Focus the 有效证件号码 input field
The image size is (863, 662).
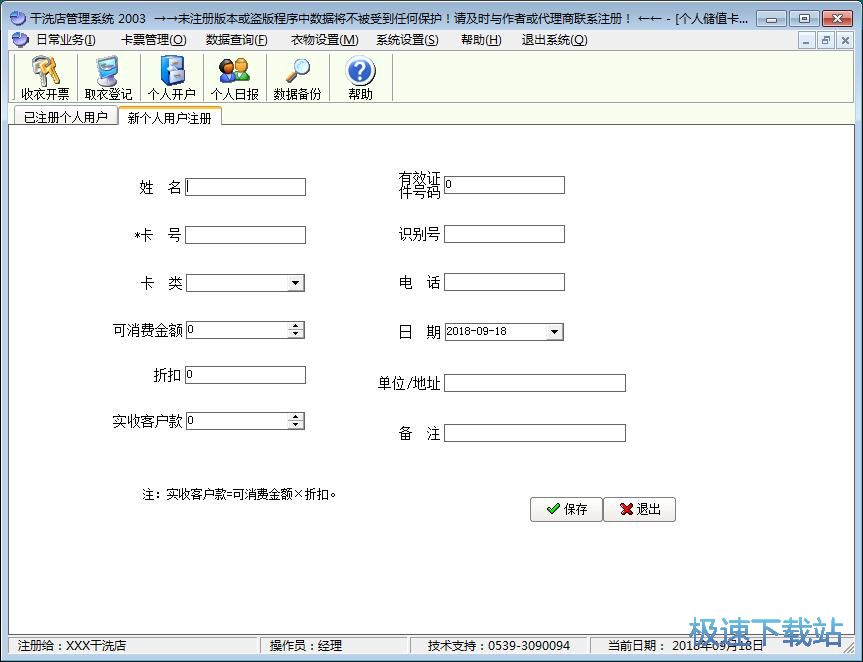pos(504,185)
